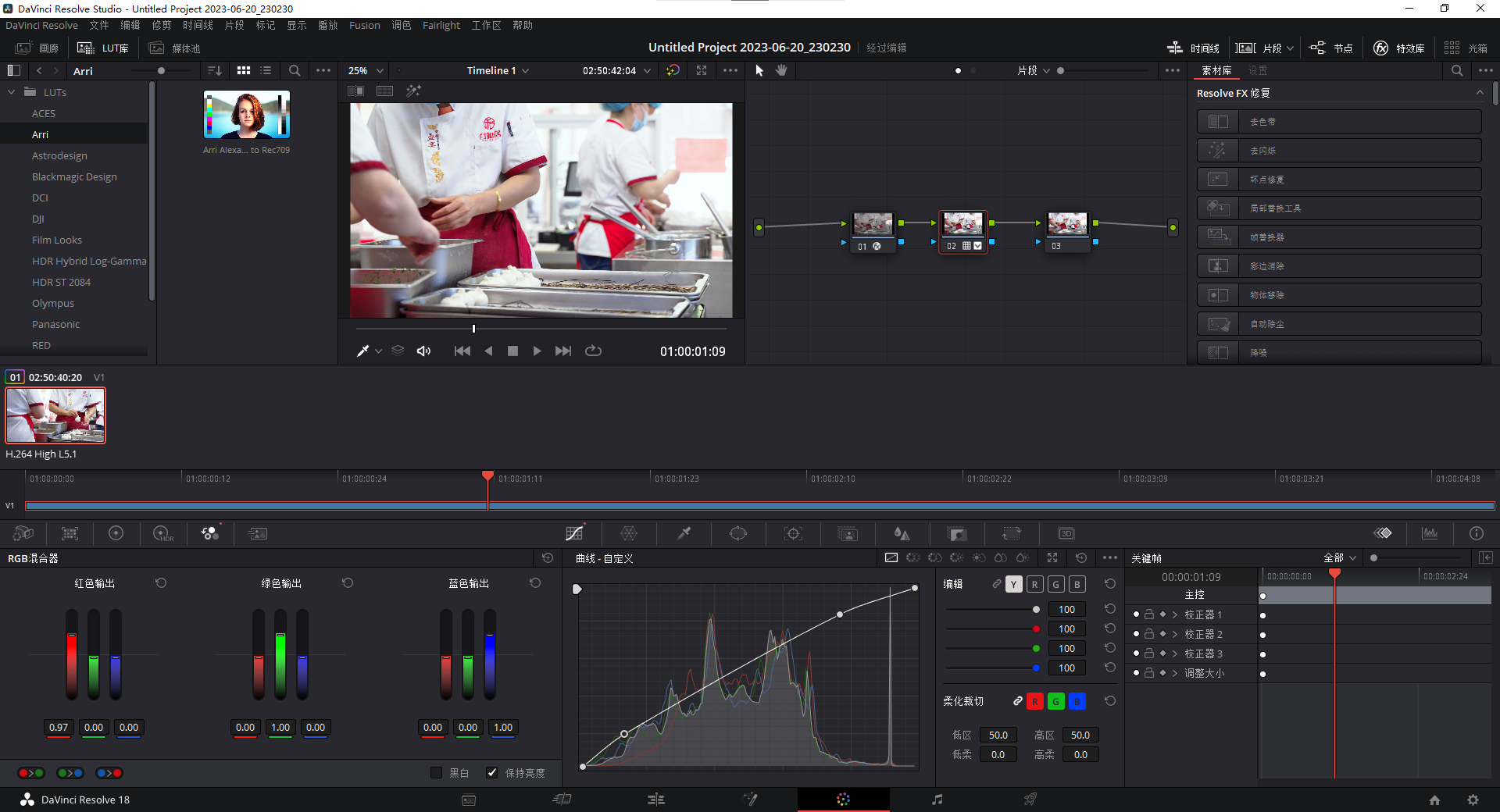Open the Fusion menu
The image size is (1500, 812).
point(364,25)
